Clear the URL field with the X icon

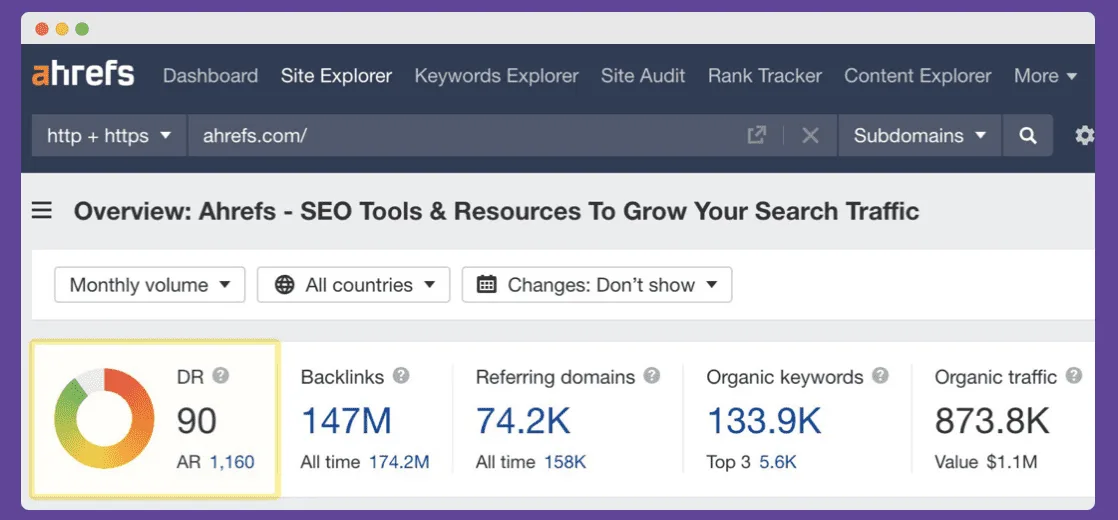pos(810,136)
